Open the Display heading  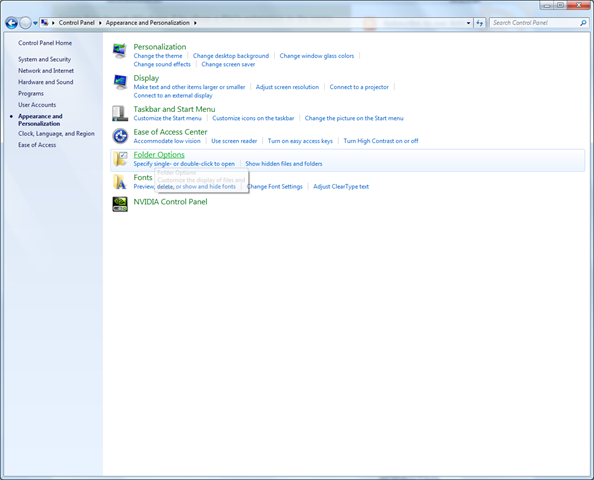point(146,78)
